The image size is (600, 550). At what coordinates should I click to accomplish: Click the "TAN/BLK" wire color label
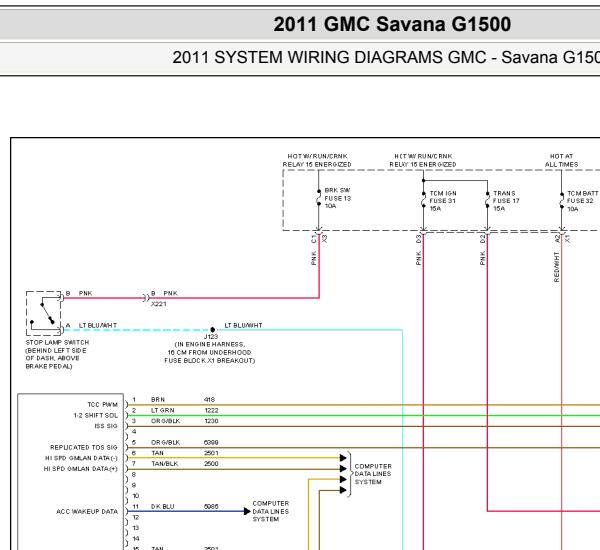165,464
